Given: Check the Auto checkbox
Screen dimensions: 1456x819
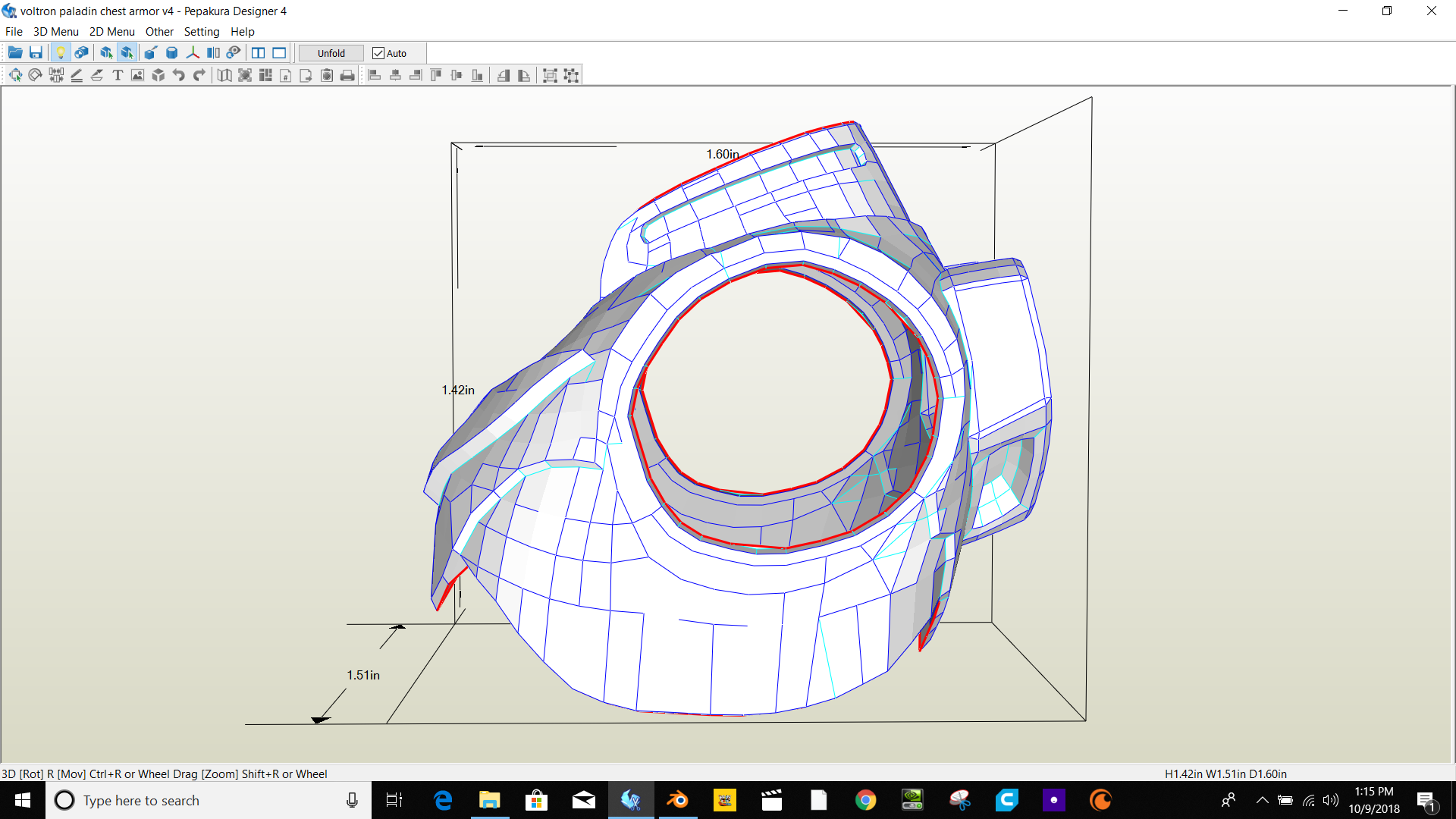Looking at the screenshot, I should coord(378,53).
